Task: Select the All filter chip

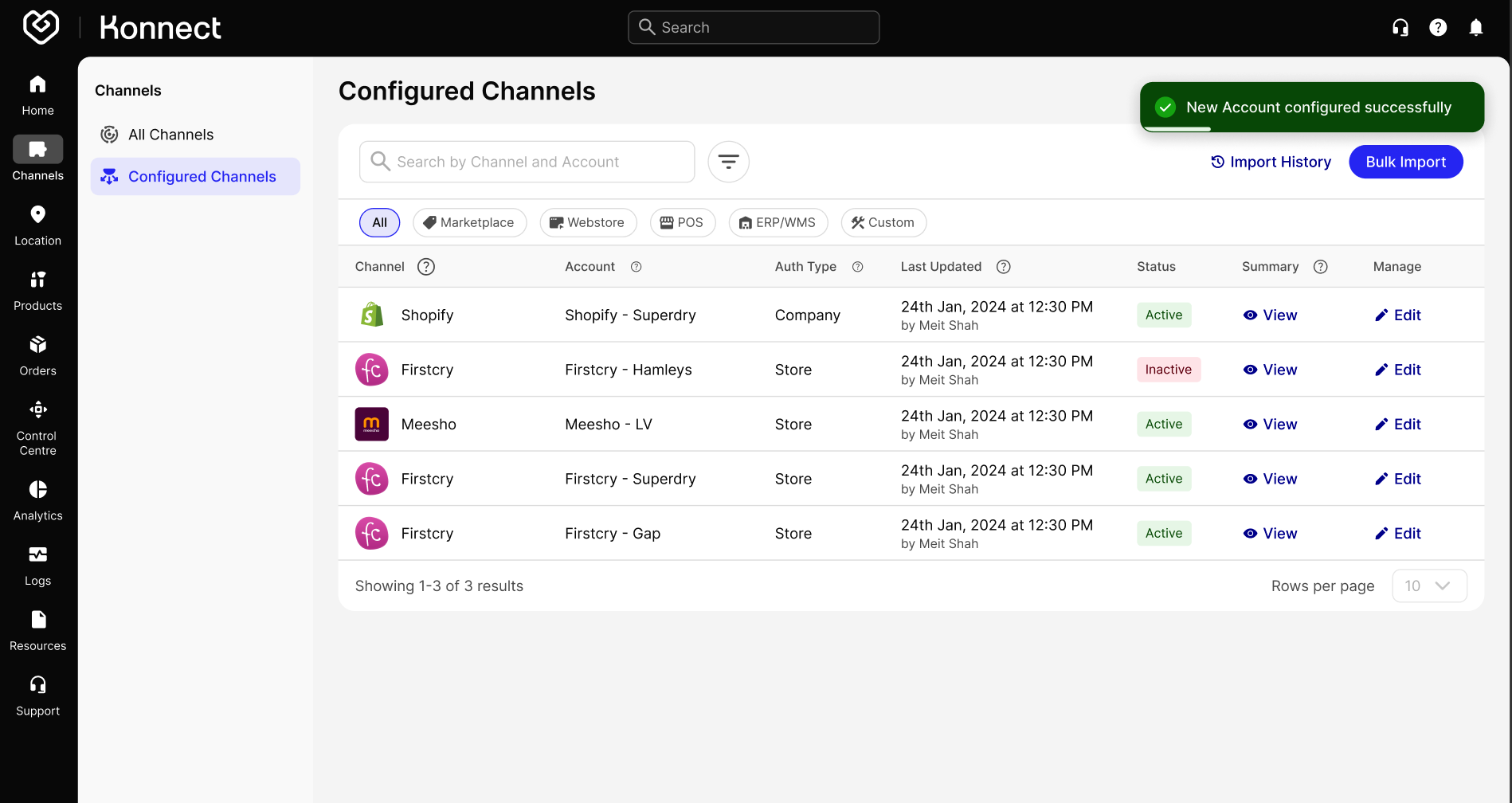Action: (x=379, y=222)
